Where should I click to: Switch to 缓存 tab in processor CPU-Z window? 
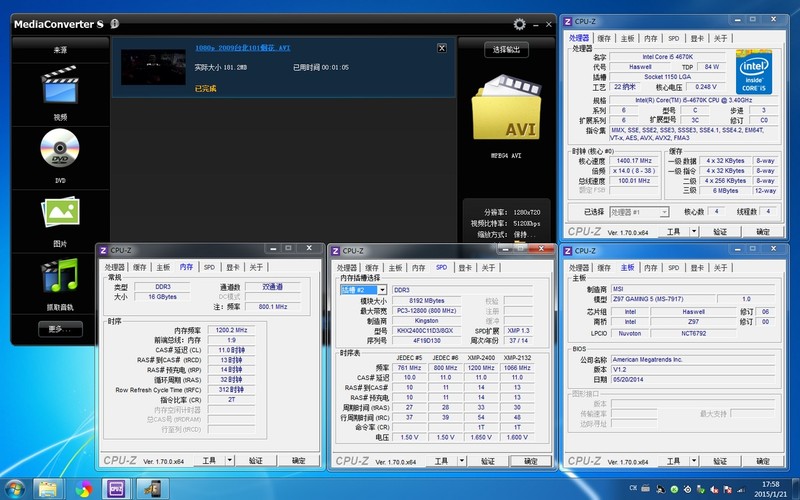point(604,38)
